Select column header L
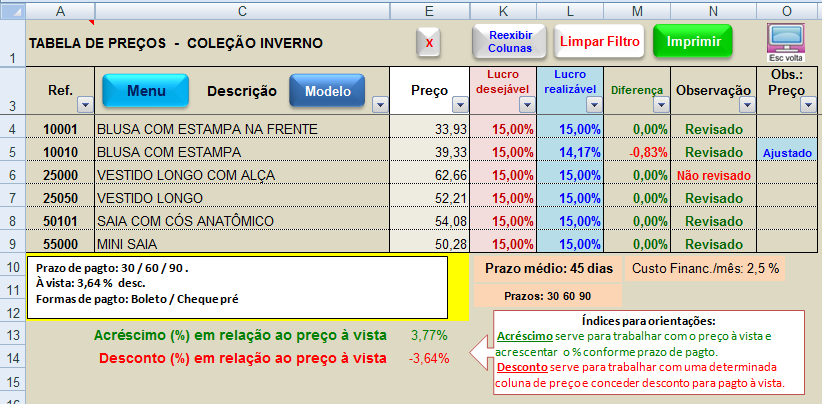This screenshot has width=822, height=404. pos(569,9)
